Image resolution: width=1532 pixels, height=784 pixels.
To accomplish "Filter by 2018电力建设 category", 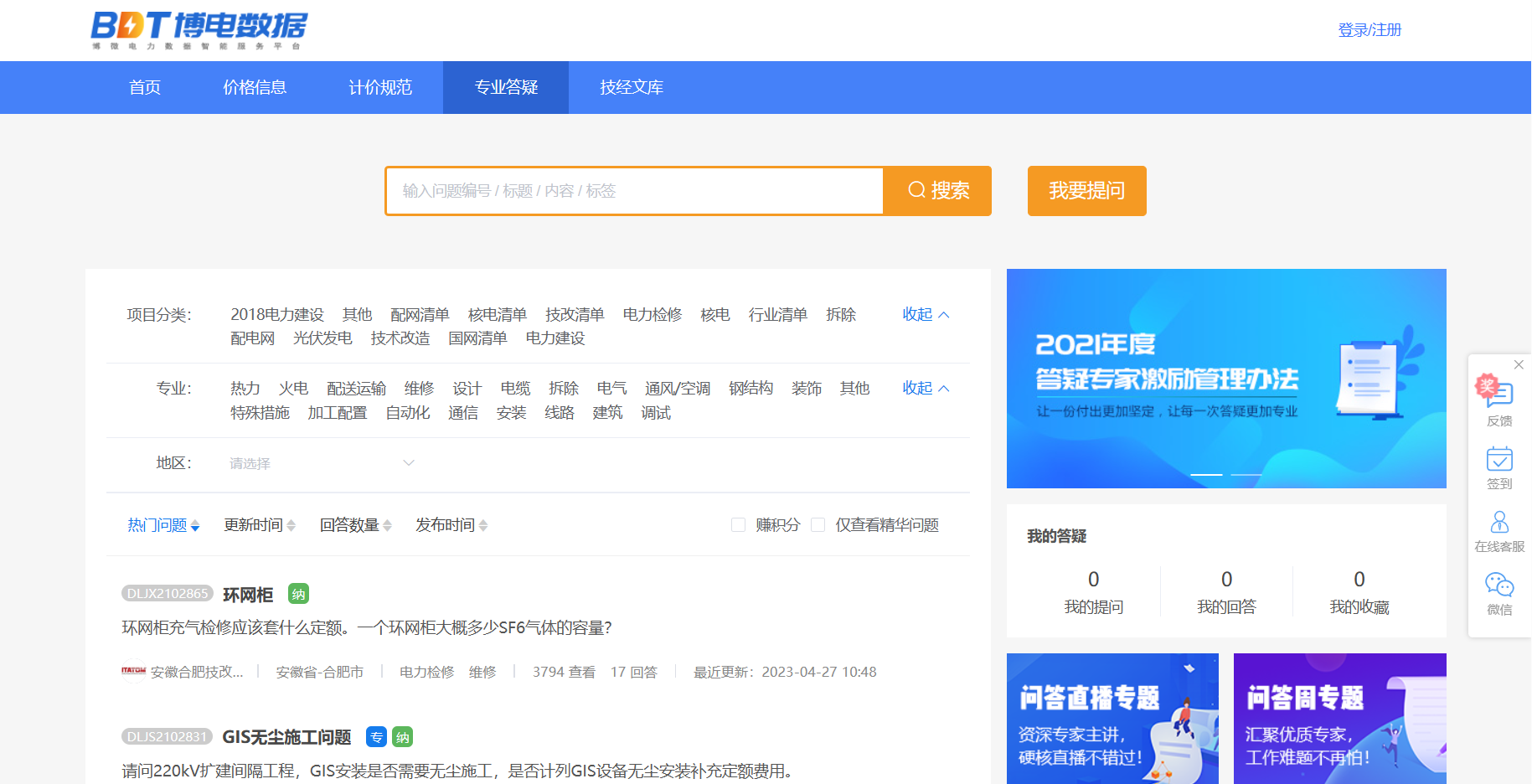I will click(277, 314).
